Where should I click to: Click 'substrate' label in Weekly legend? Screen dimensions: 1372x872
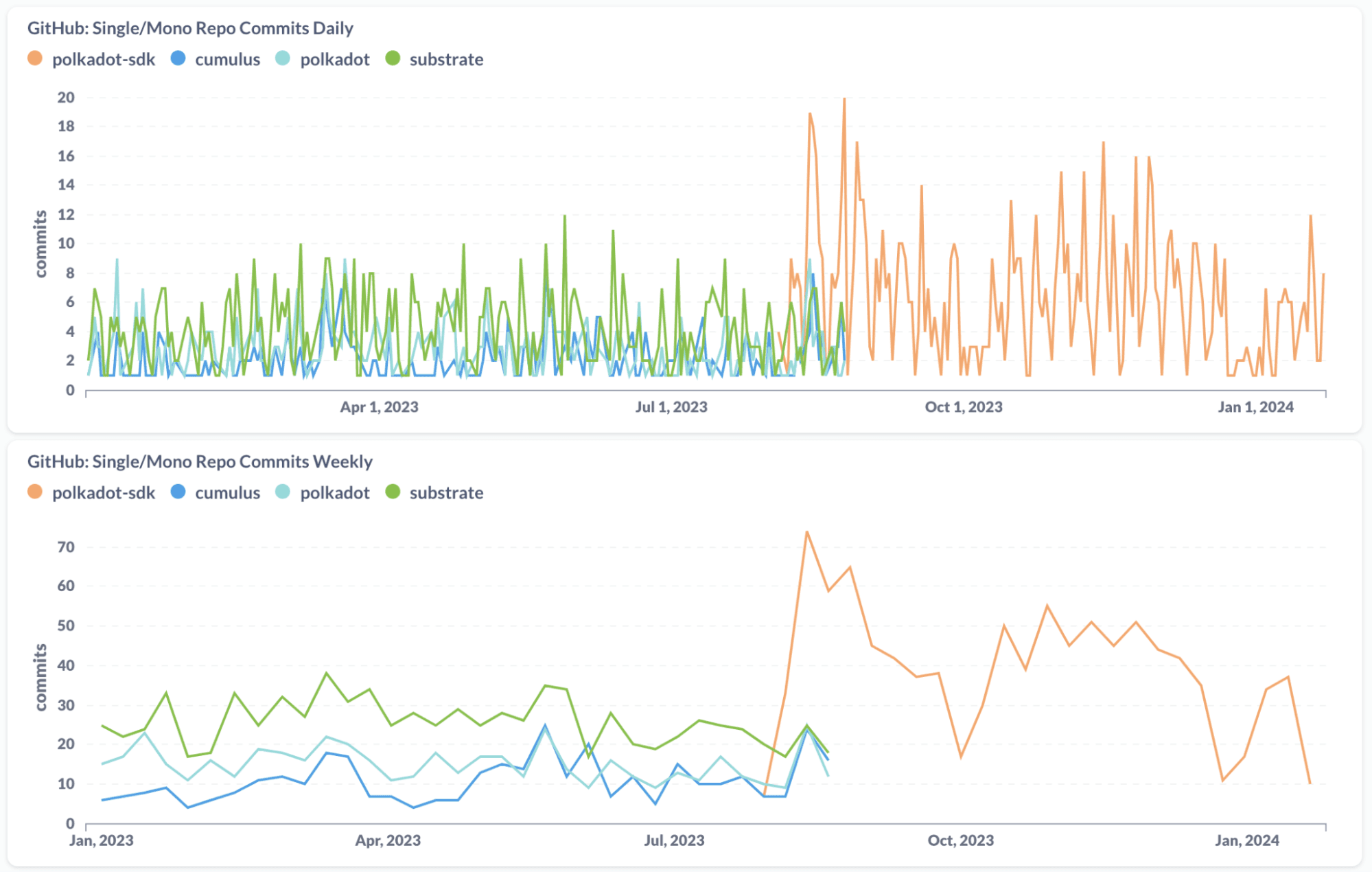447,493
